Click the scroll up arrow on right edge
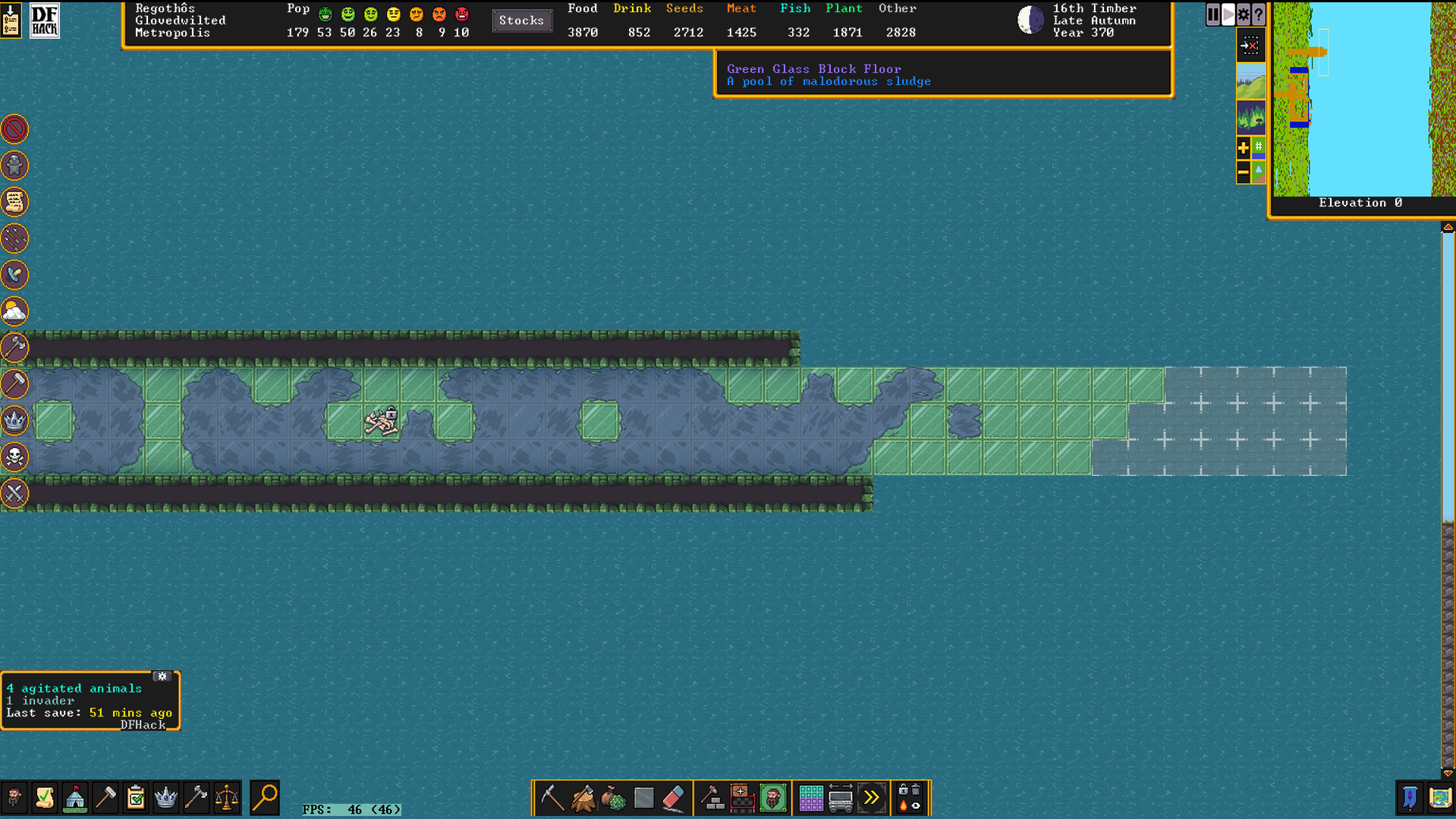 [x=1448, y=227]
